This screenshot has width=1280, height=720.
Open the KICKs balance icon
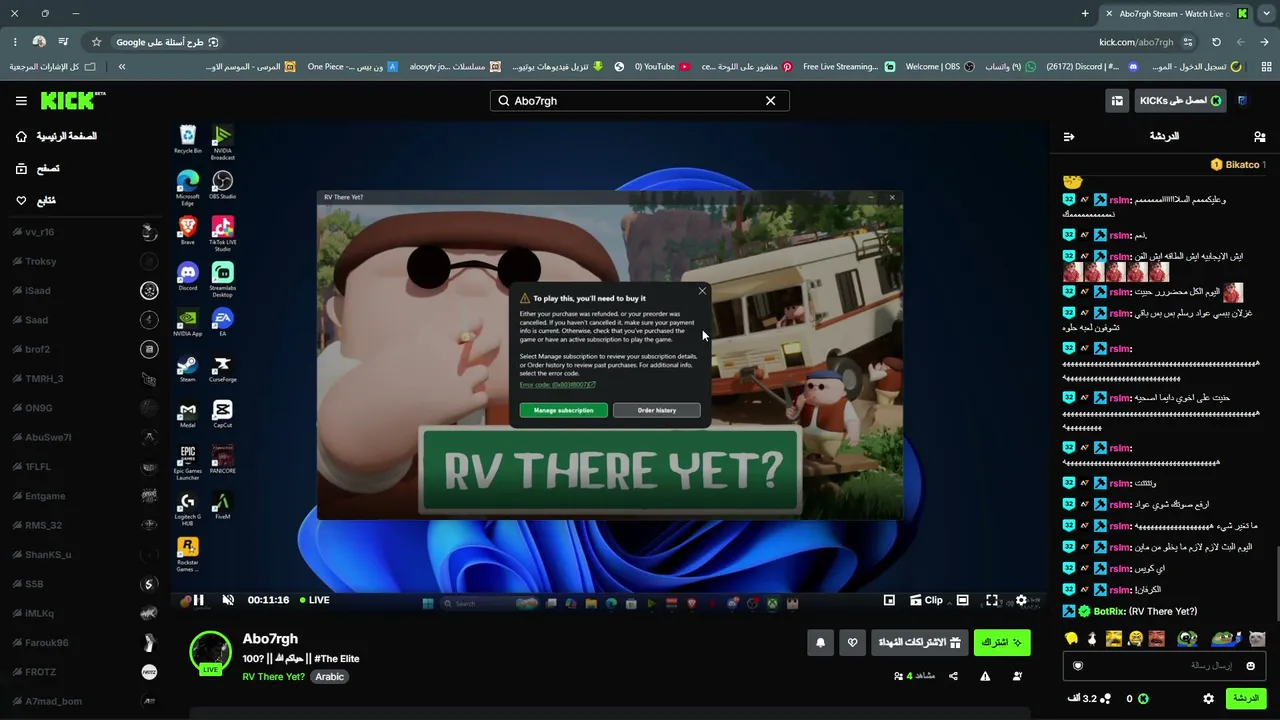(1143, 699)
